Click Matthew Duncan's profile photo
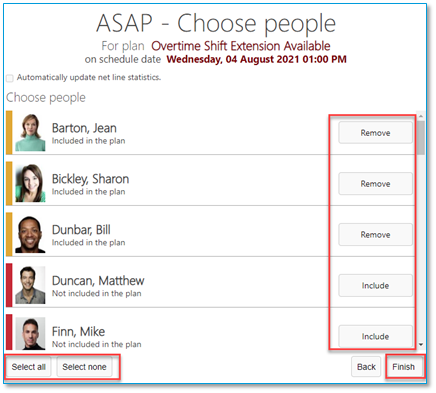Image resolution: width=436 pixels, height=393 pixels. pyautogui.click(x=30, y=285)
